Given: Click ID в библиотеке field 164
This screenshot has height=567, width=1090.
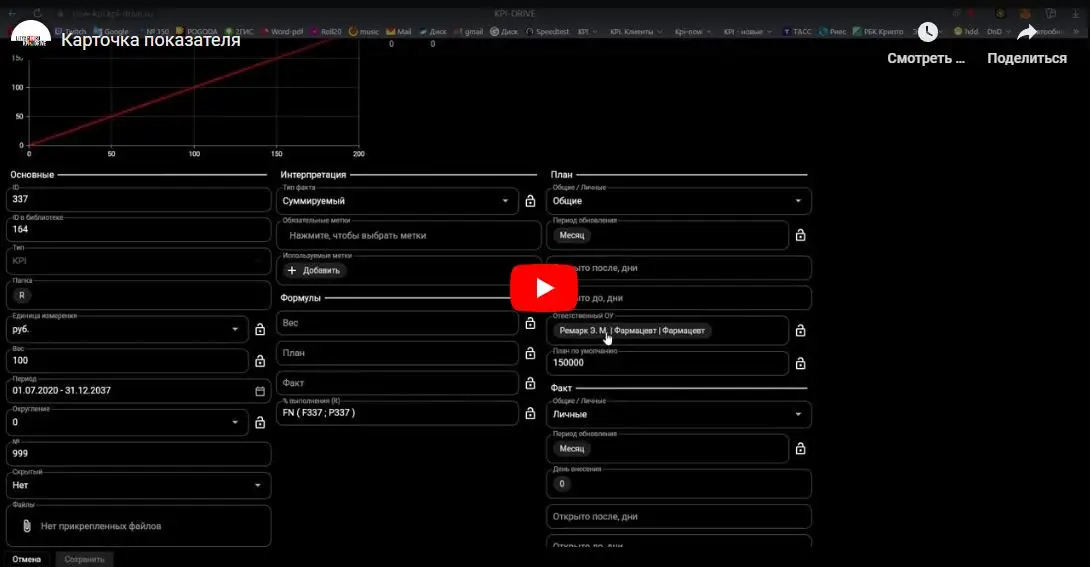Looking at the screenshot, I should click(x=138, y=229).
